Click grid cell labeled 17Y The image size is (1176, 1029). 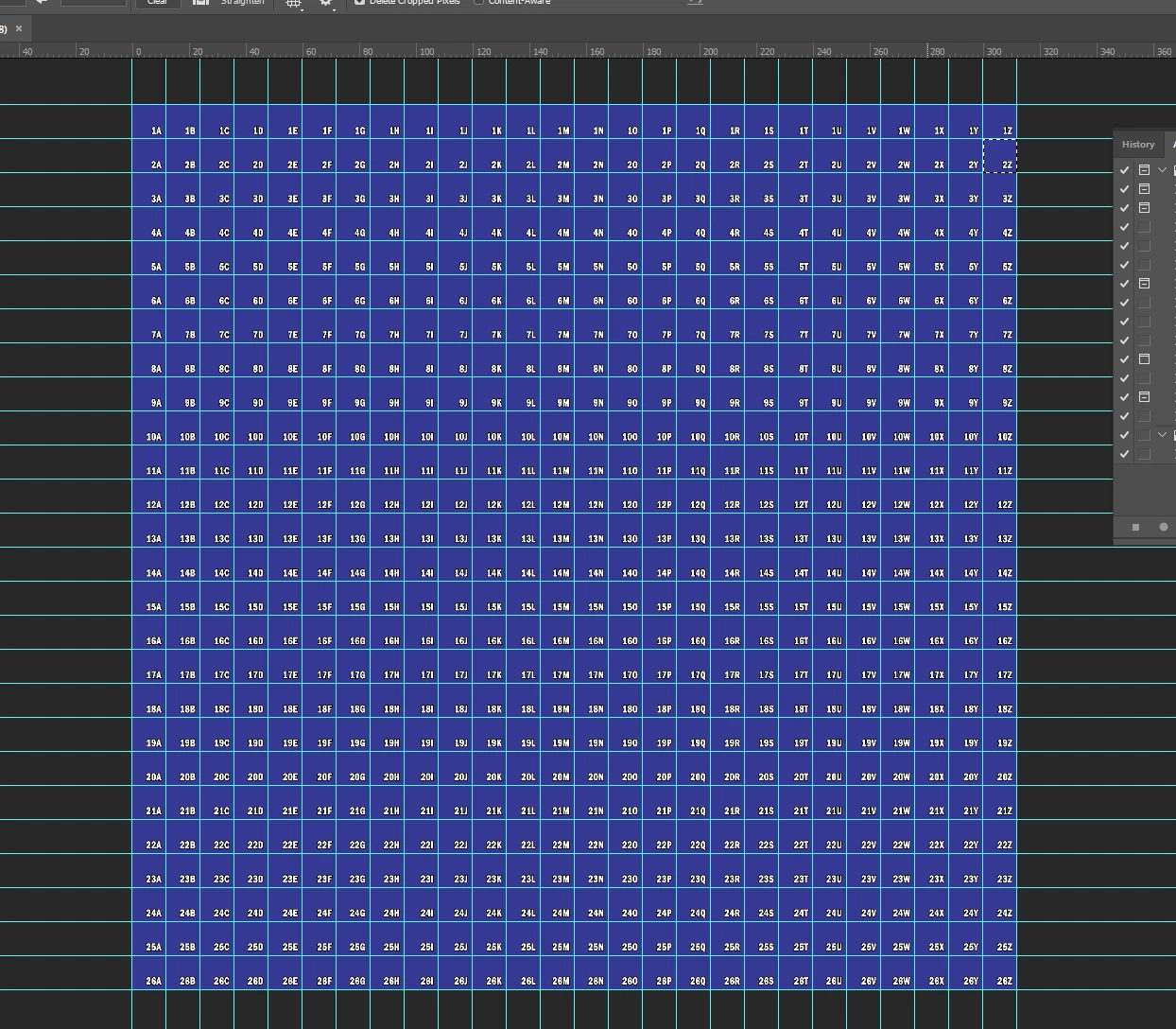966,666
